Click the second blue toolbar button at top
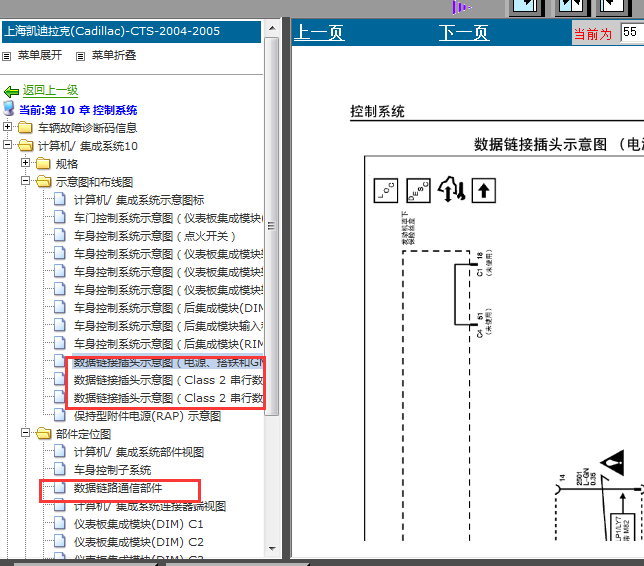 pos(572,7)
